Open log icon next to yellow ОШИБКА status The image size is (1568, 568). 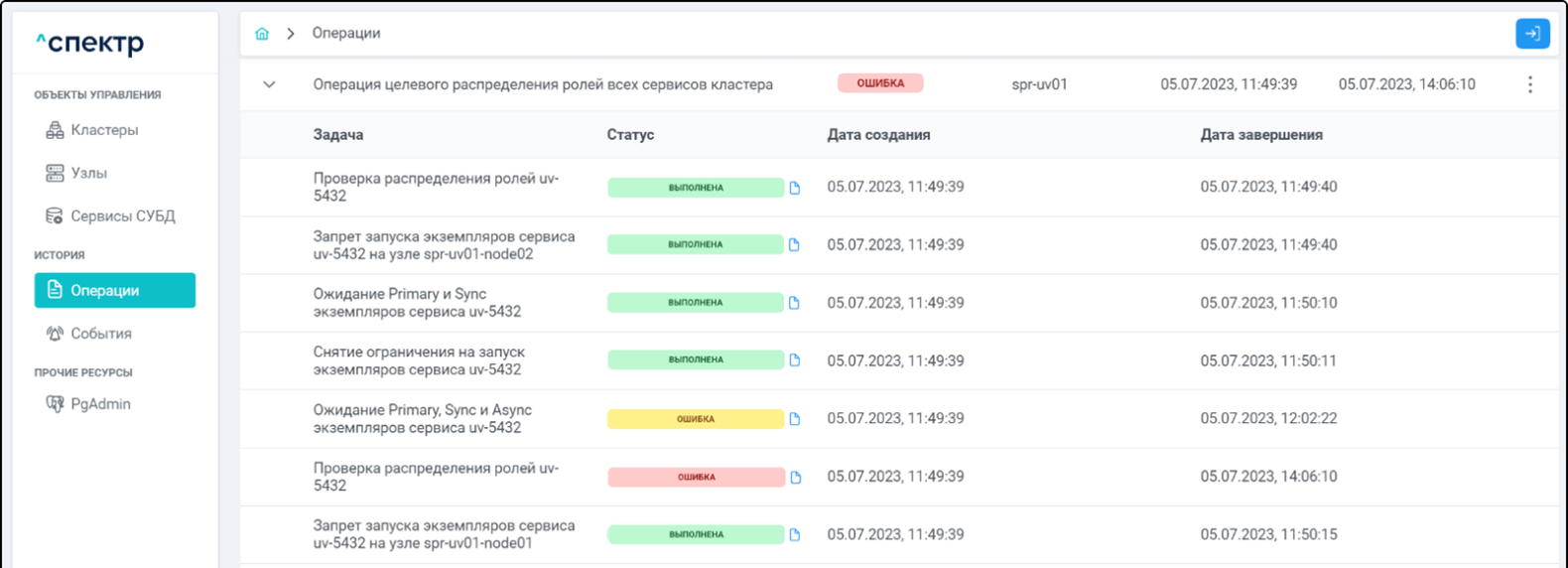tap(795, 419)
